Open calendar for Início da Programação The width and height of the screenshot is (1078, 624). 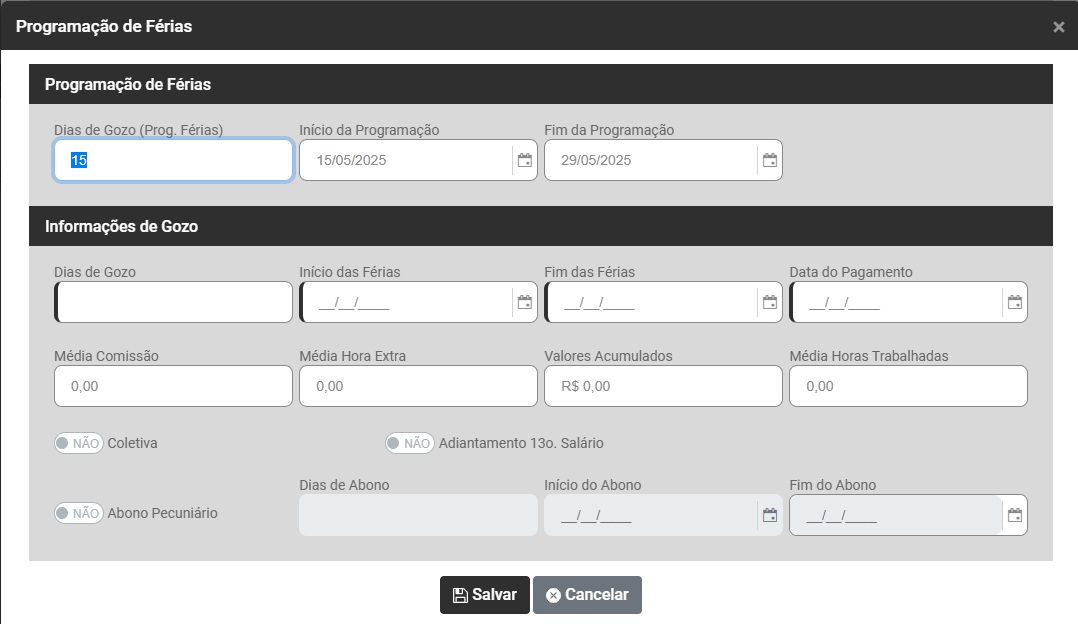(x=524, y=160)
